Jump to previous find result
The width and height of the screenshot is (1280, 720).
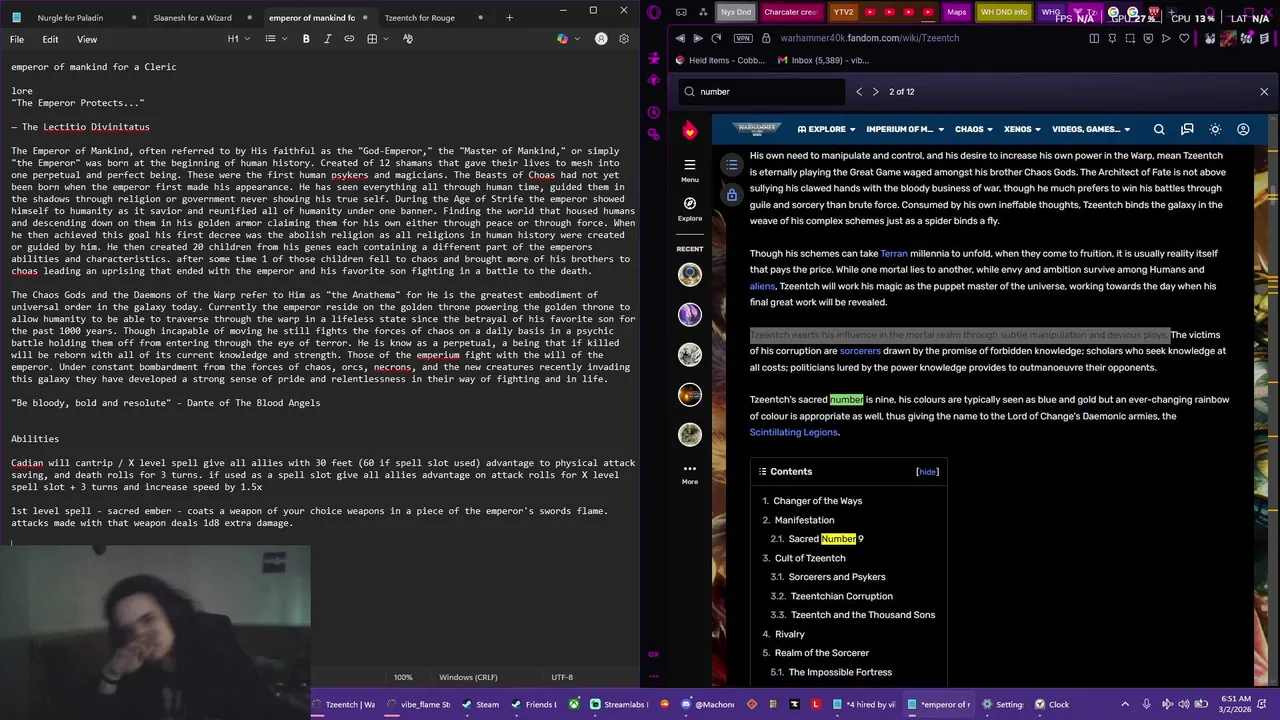(x=859, y=91)
